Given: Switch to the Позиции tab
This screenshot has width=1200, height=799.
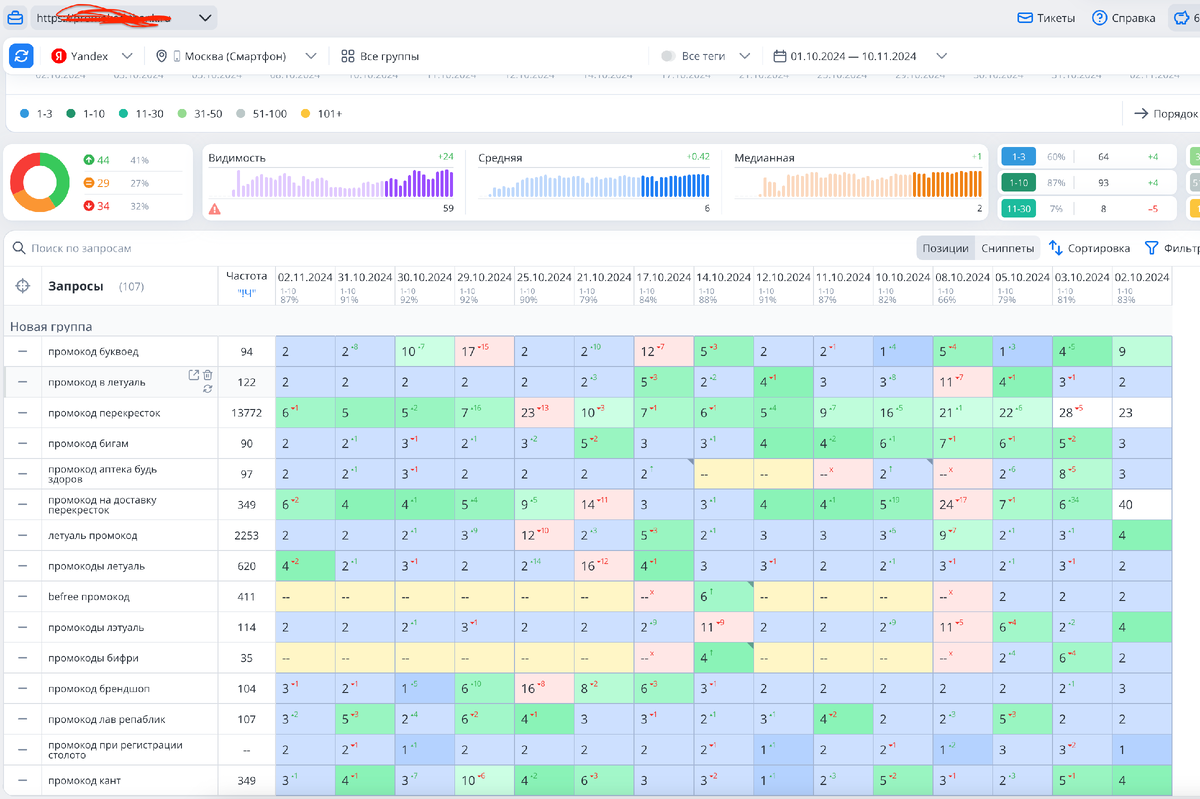Looking at the screenshot, I should pyautogui.click(x=945, y=248).
